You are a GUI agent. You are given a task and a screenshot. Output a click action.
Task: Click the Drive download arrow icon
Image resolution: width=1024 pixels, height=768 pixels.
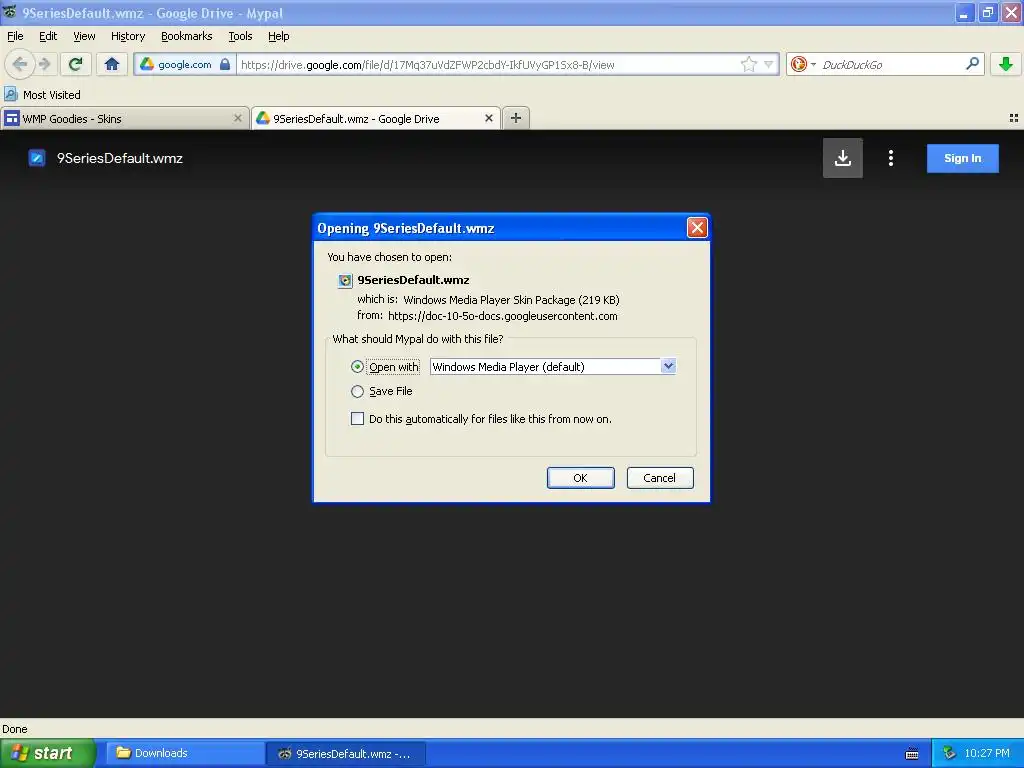(x=842, y=158)
